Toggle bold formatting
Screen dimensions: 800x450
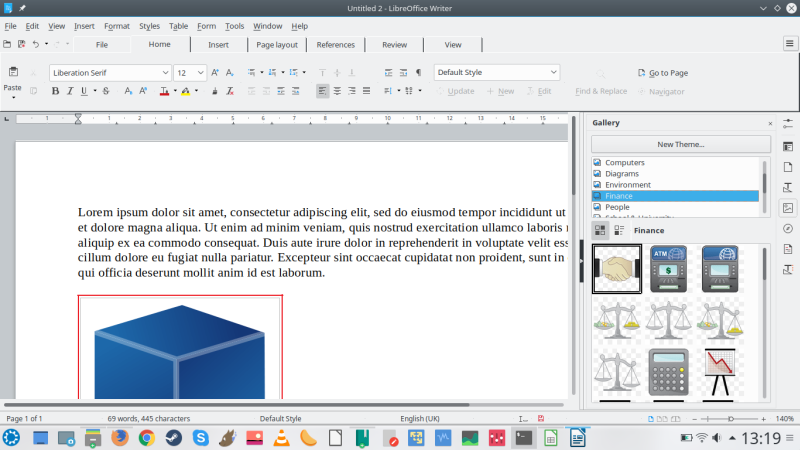click(x=55, y=91)
